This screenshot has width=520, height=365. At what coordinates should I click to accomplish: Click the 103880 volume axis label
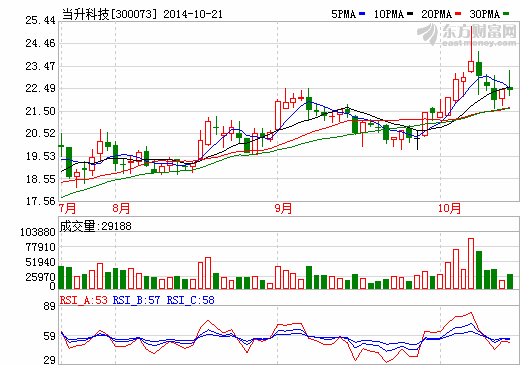pyautogui.click(x=38, y=232)
